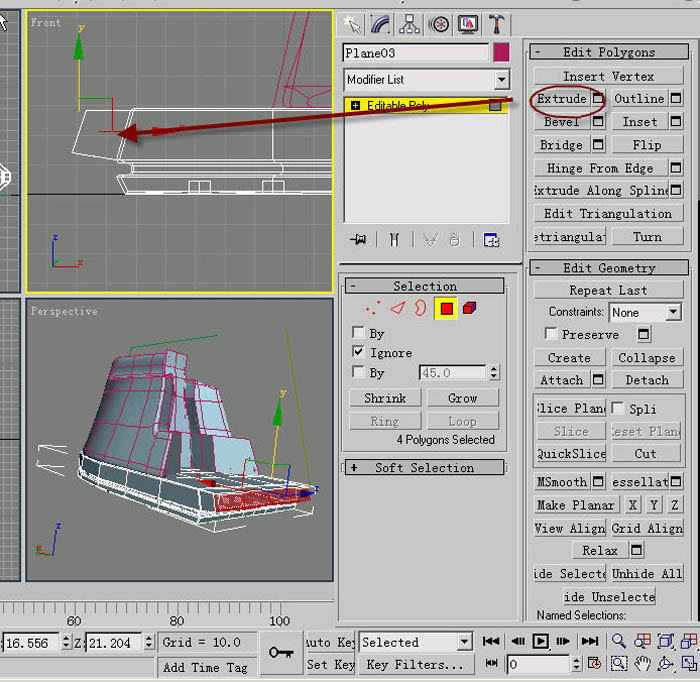
Task: Click the angle spinner beside 45.0
Action: pos(494,372)
